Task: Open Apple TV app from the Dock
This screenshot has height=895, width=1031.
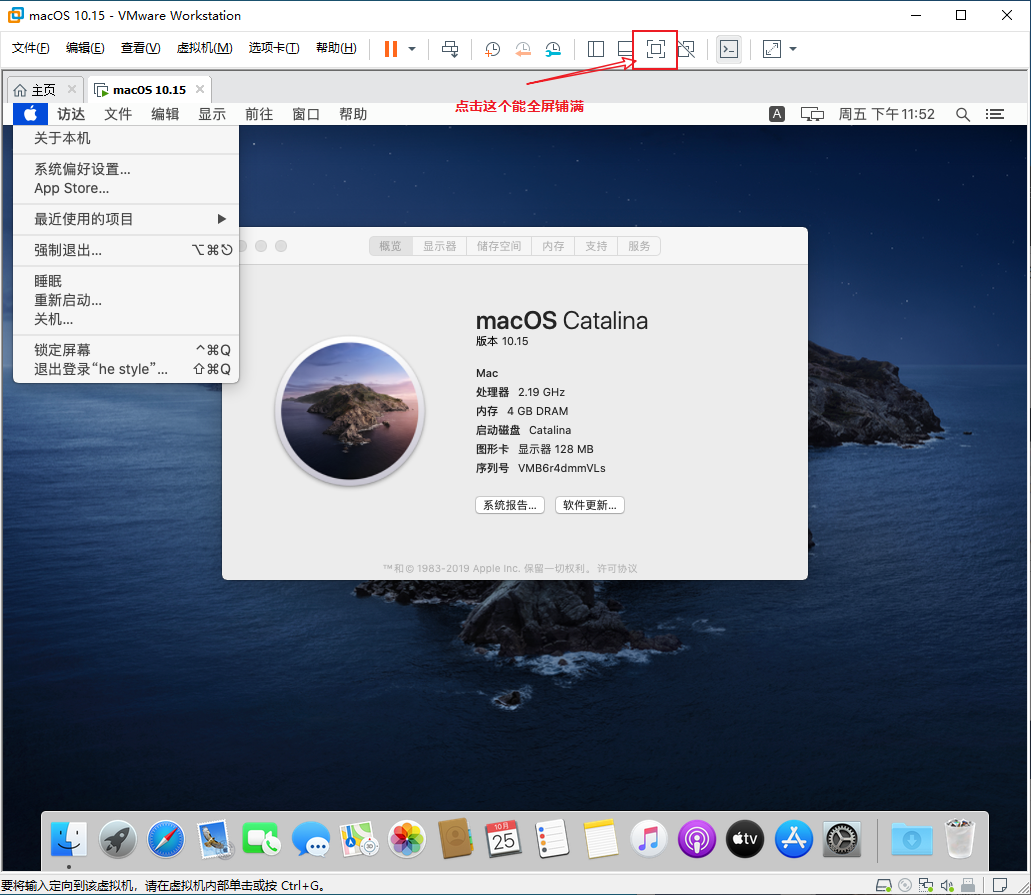Action: click(x=745, y=839)
